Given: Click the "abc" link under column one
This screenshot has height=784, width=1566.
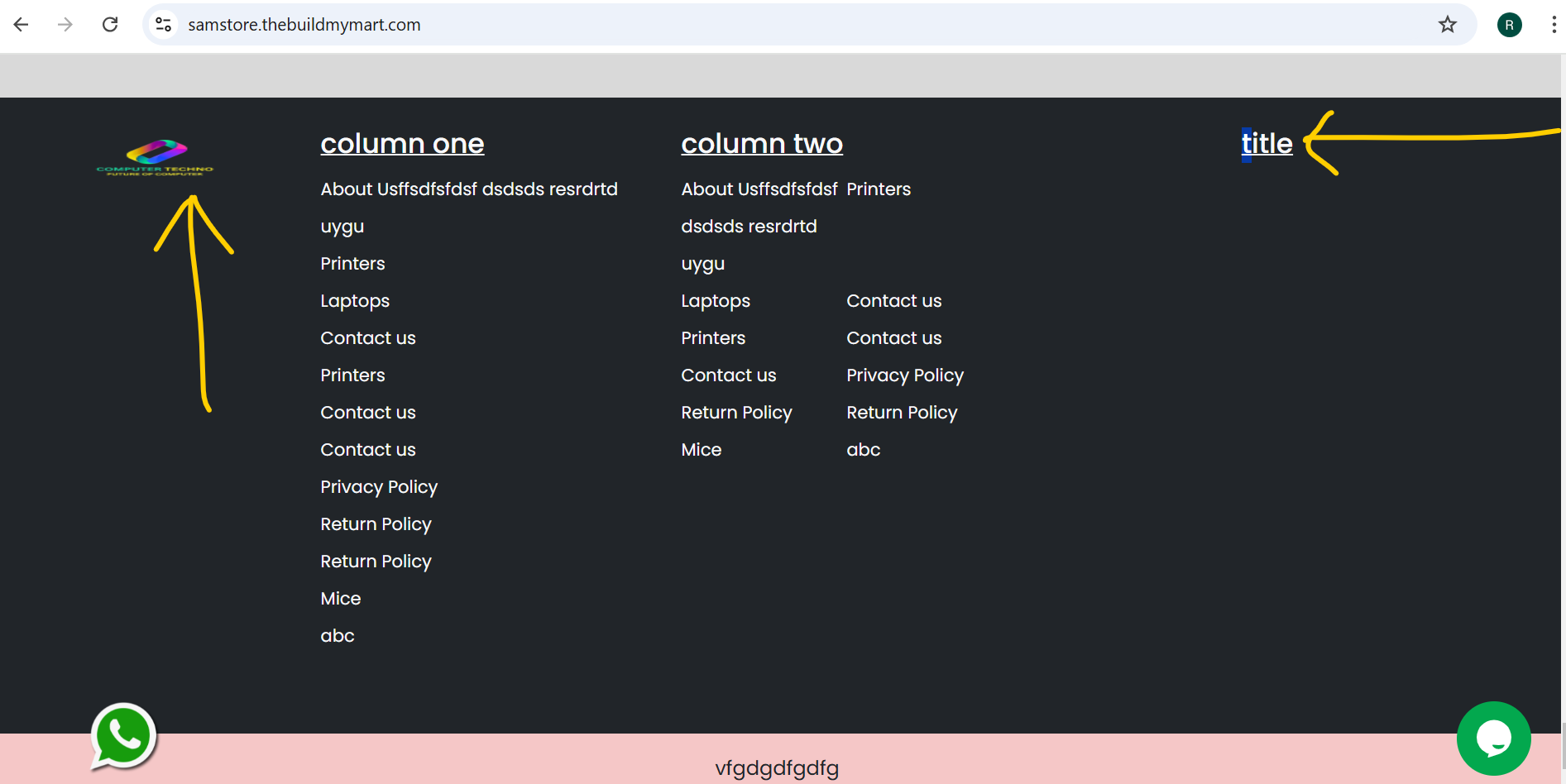Looking at the screenshot, I should click(338, 636).
